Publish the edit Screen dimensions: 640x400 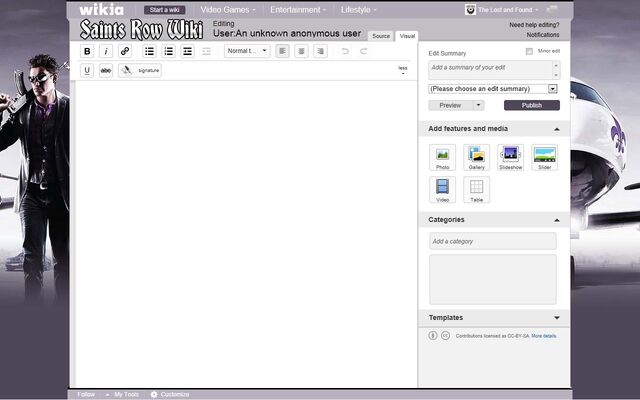pos(532,105)
